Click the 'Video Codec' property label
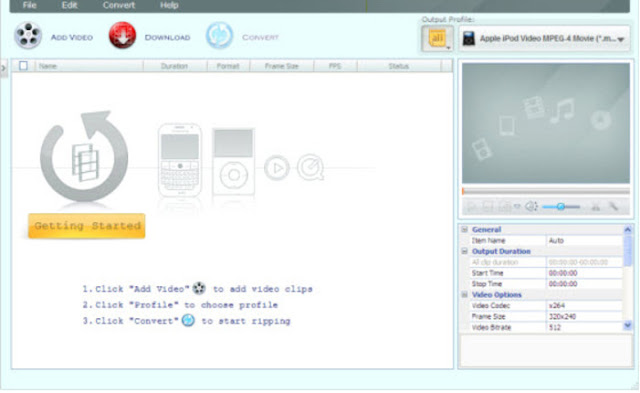 pos(491,306)
